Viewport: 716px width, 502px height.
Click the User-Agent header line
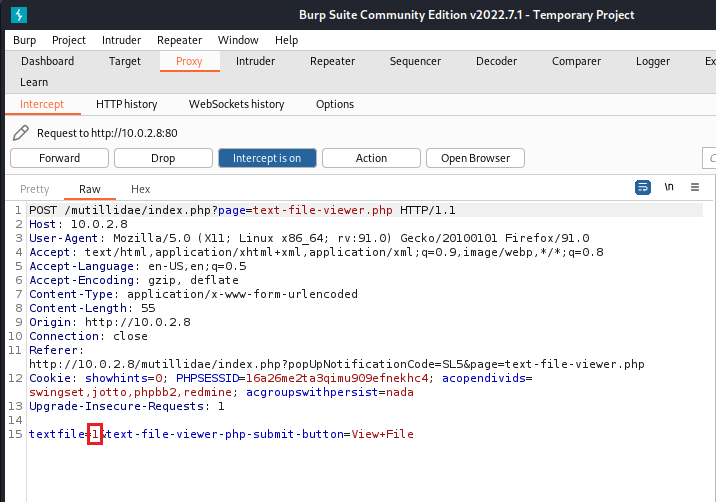(309, 238)
